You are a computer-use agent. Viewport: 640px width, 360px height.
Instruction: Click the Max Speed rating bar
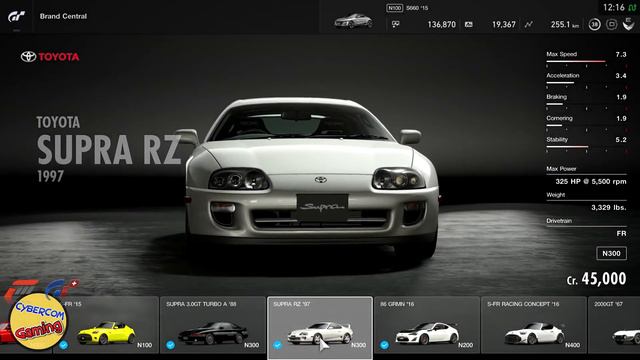586,62
